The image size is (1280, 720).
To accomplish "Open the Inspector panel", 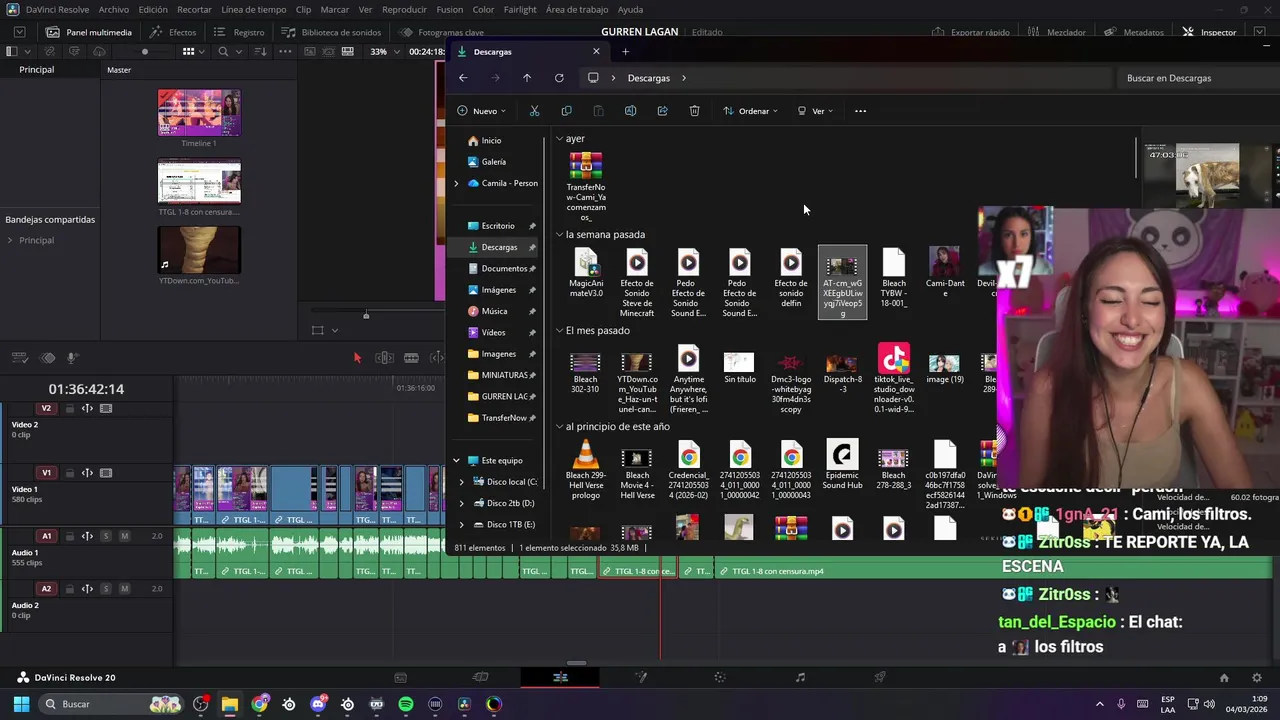I will point(1209,32).
